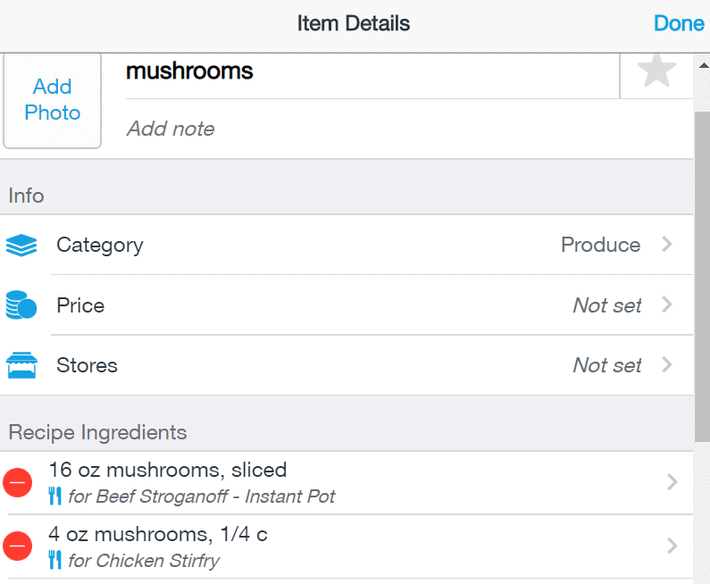
Task: Click the Info section header
Action: pyautogui.click(x=26, y=196)
